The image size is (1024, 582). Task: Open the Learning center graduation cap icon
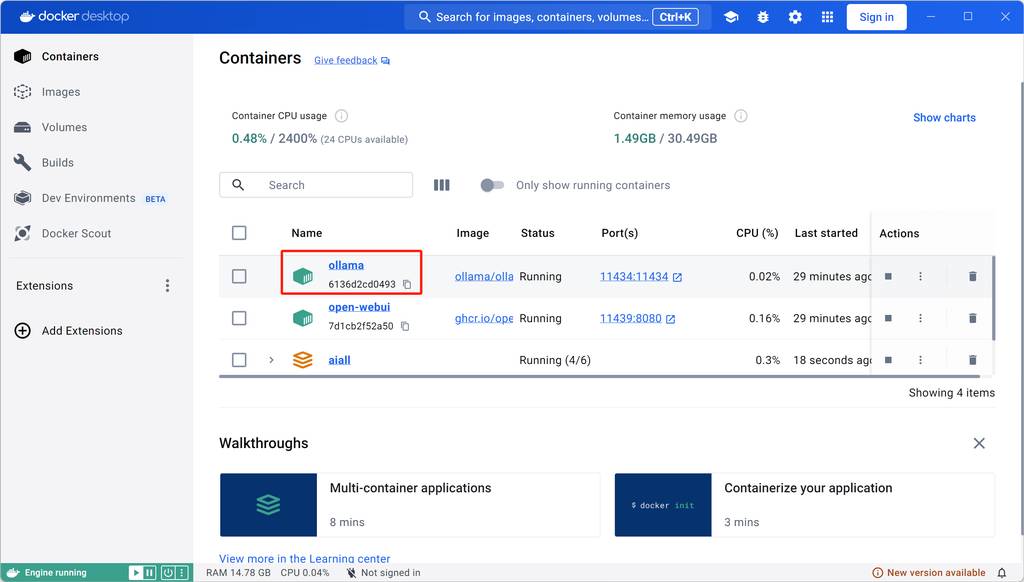pyautogui.click(x=731, y=17)
